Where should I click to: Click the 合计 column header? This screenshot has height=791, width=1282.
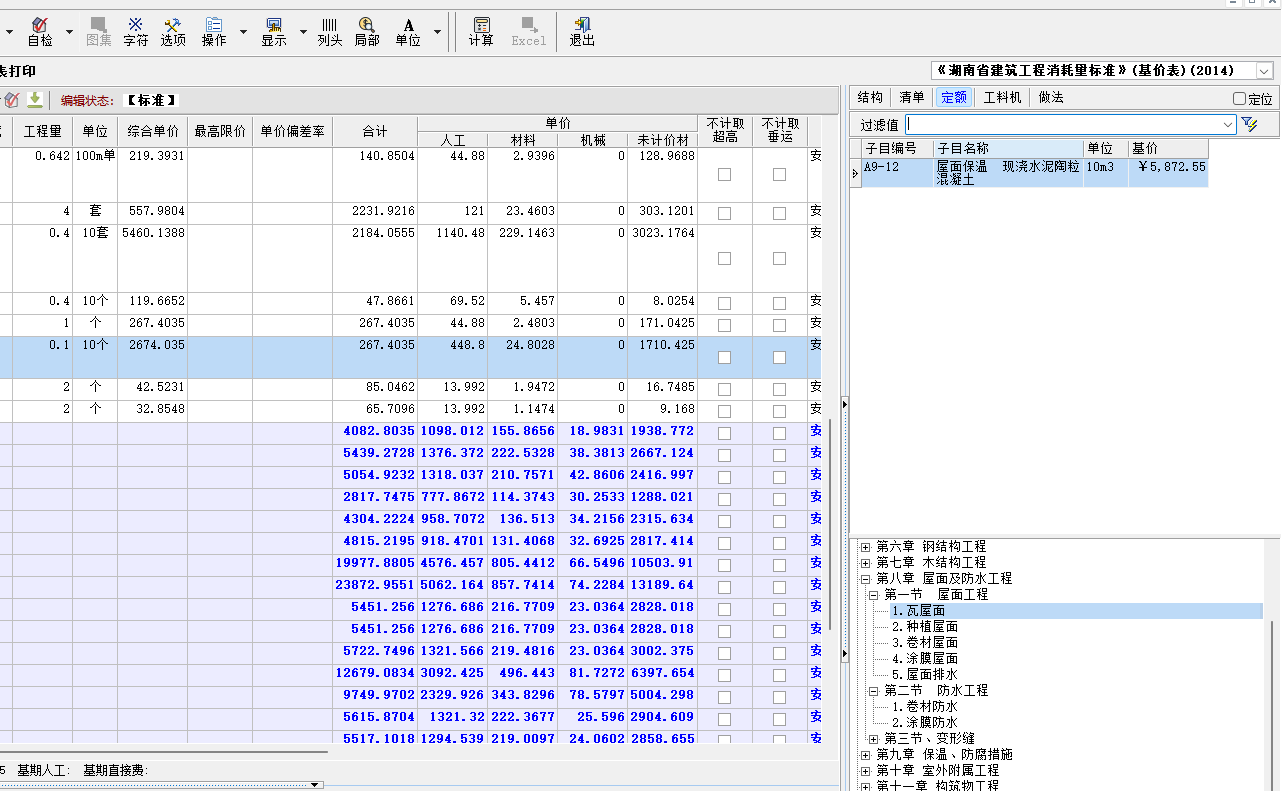(375, 132)
